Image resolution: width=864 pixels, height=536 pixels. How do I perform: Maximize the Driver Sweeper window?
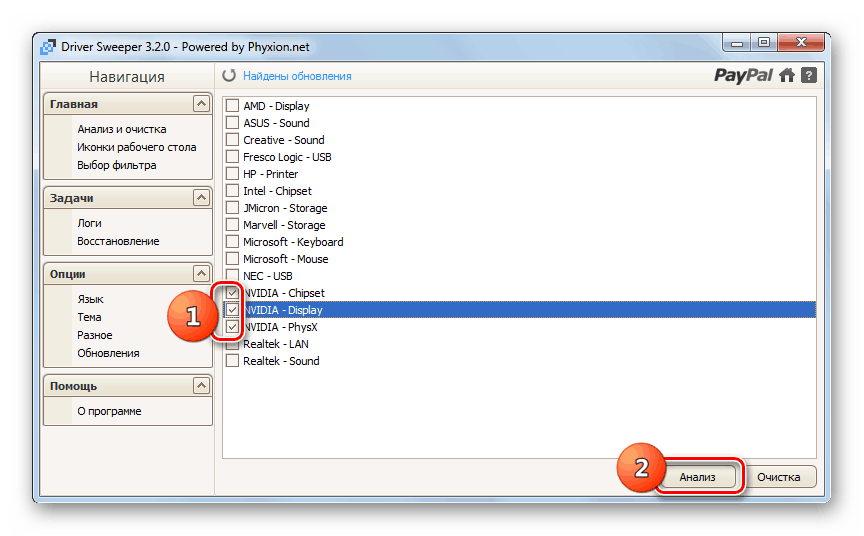pyautogui.click(x=764, y=42)
